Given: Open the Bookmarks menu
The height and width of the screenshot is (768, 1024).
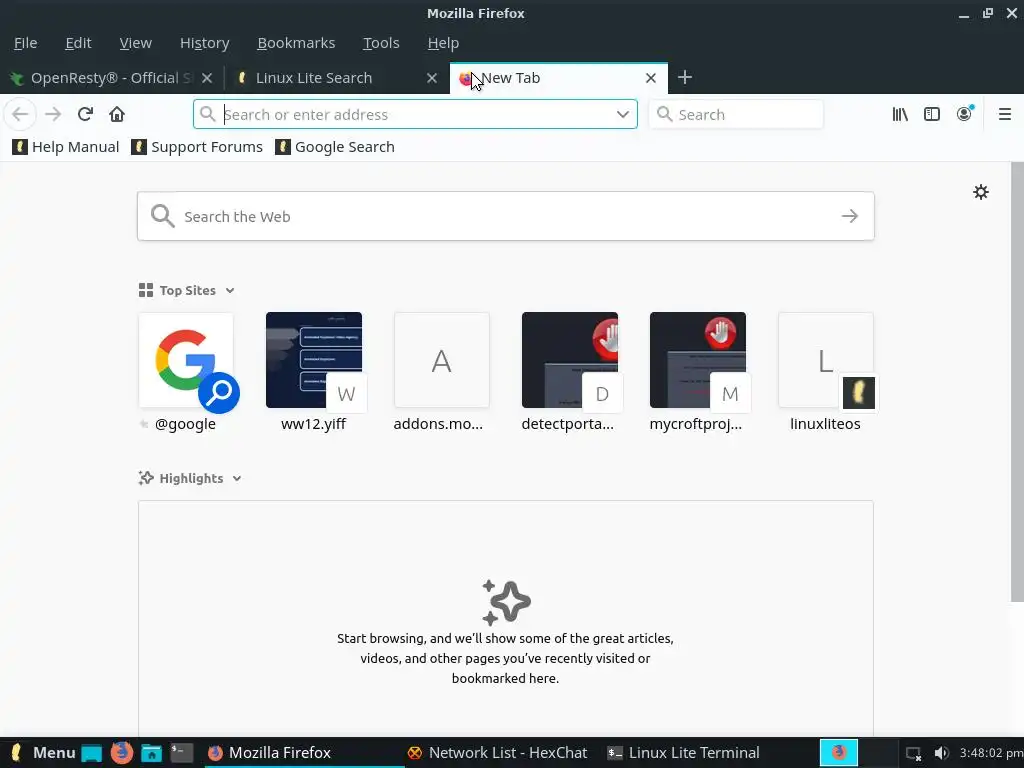Looking at the screenshot, I should (296, 43).
